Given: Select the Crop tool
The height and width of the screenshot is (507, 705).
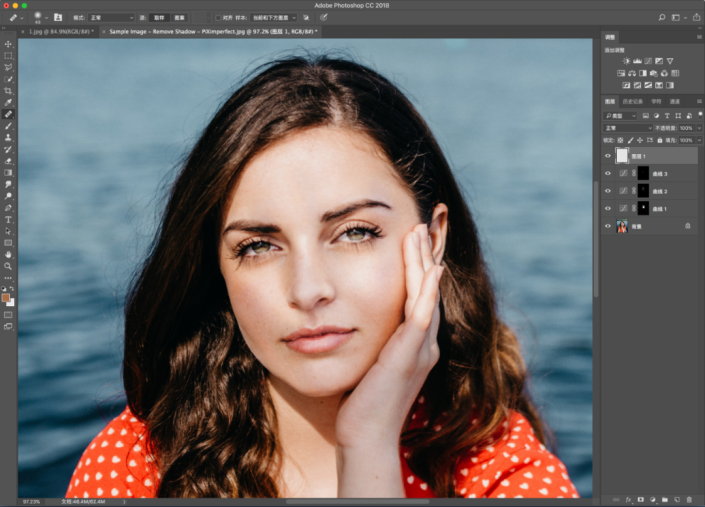Looking at the screenshot, I should pos(8,91).
